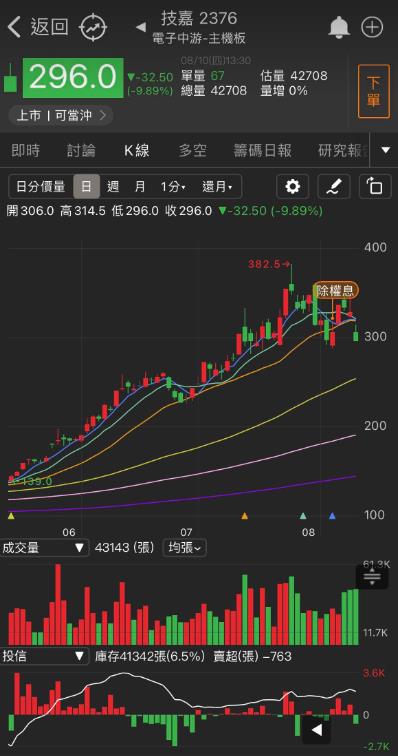
Task: Open the chart analysis circle icon
Action: (93, 27)
